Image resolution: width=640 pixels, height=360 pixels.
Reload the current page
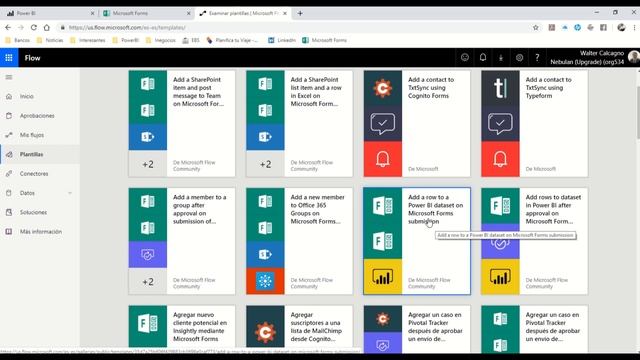[34, 27]
